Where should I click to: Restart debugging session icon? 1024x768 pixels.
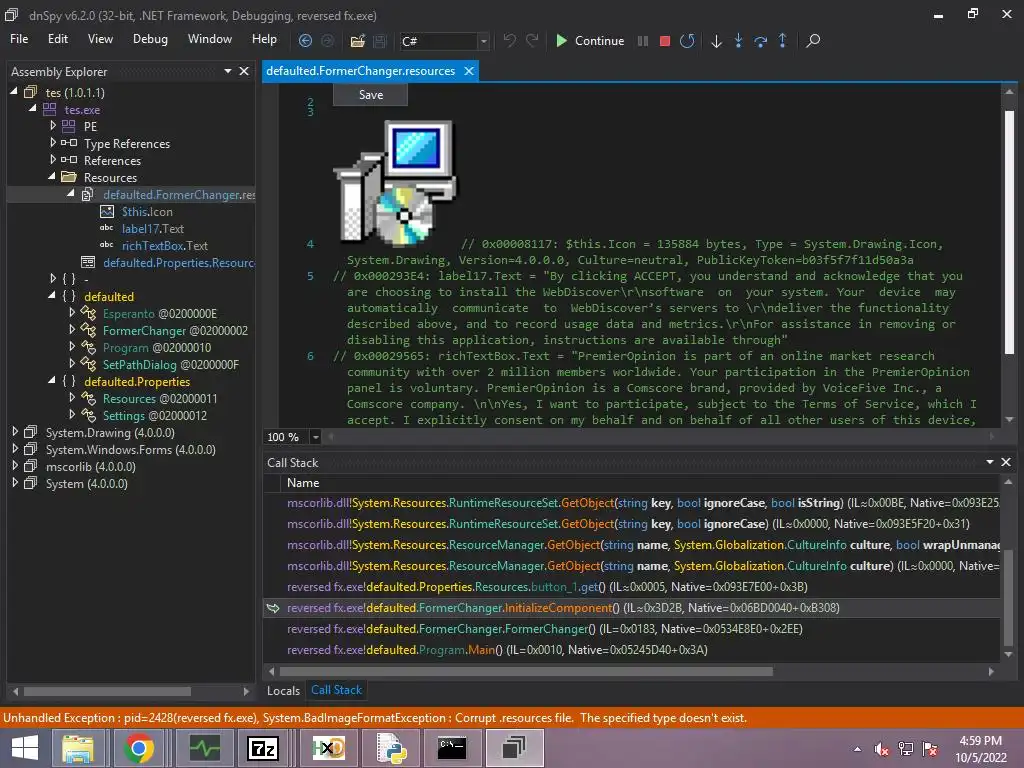pos(687,40)
